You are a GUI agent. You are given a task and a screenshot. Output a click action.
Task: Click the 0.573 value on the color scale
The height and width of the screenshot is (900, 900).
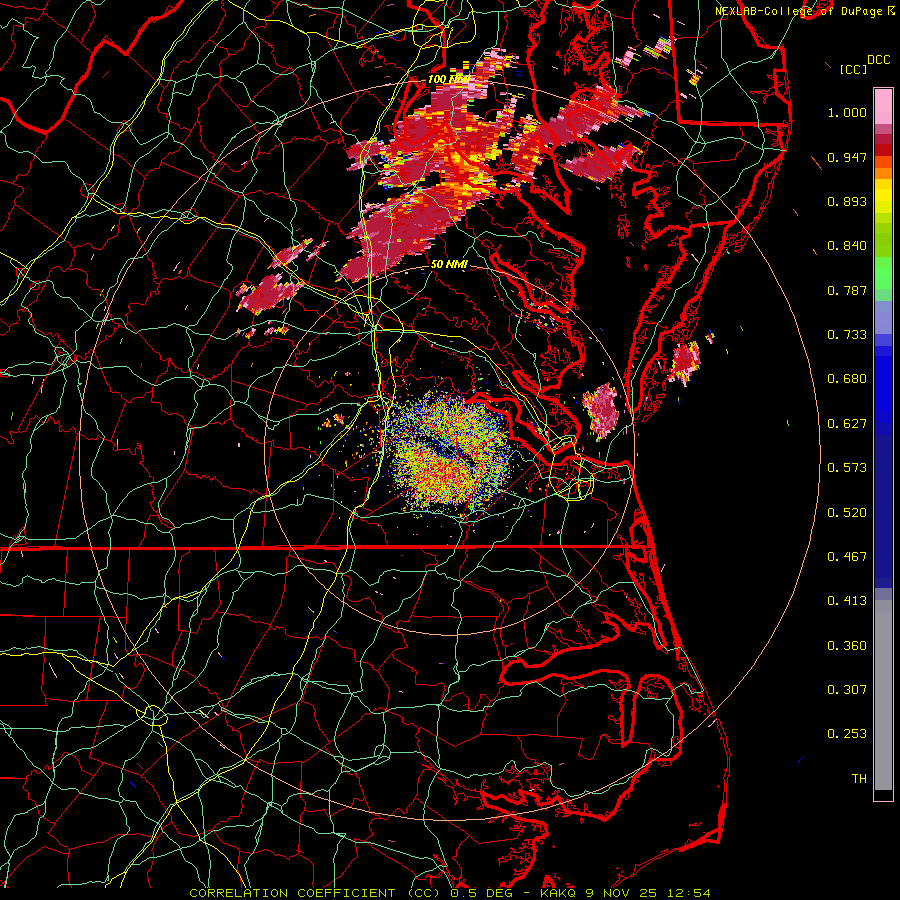(847, 468)
